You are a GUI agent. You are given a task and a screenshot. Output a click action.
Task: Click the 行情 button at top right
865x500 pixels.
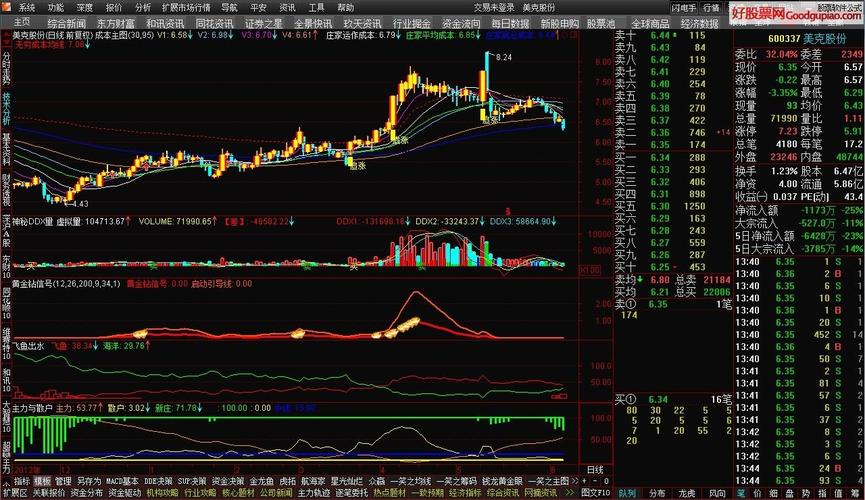coord(712,8)
